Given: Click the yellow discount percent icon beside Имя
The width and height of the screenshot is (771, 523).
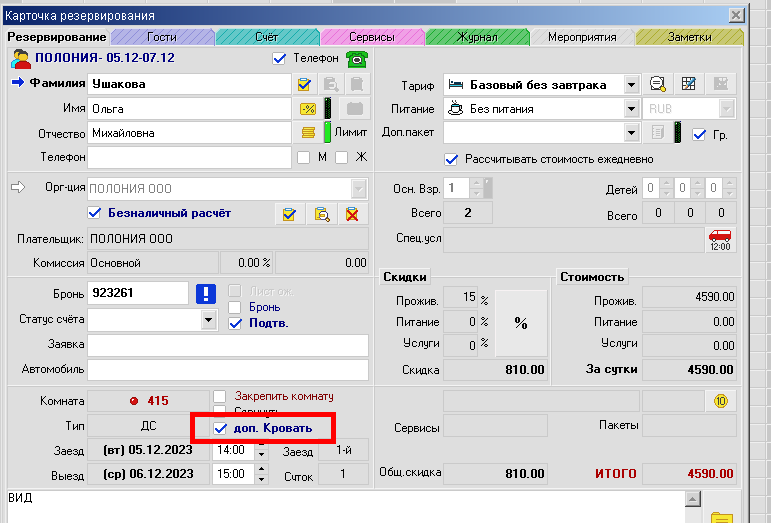Looking at the screenshot, I should click(x=308, y=109).
